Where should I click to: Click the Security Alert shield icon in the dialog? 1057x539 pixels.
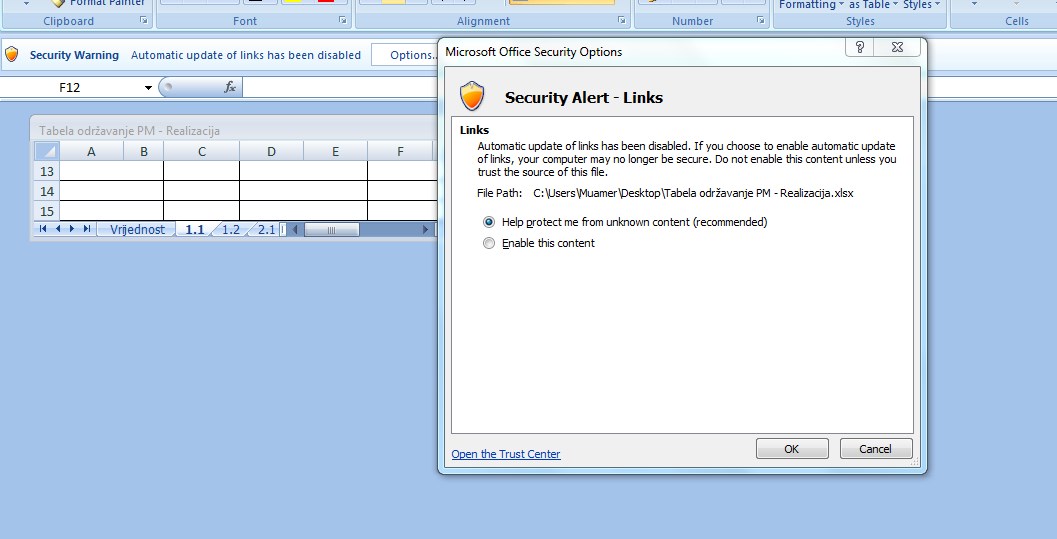pos(472,96)
